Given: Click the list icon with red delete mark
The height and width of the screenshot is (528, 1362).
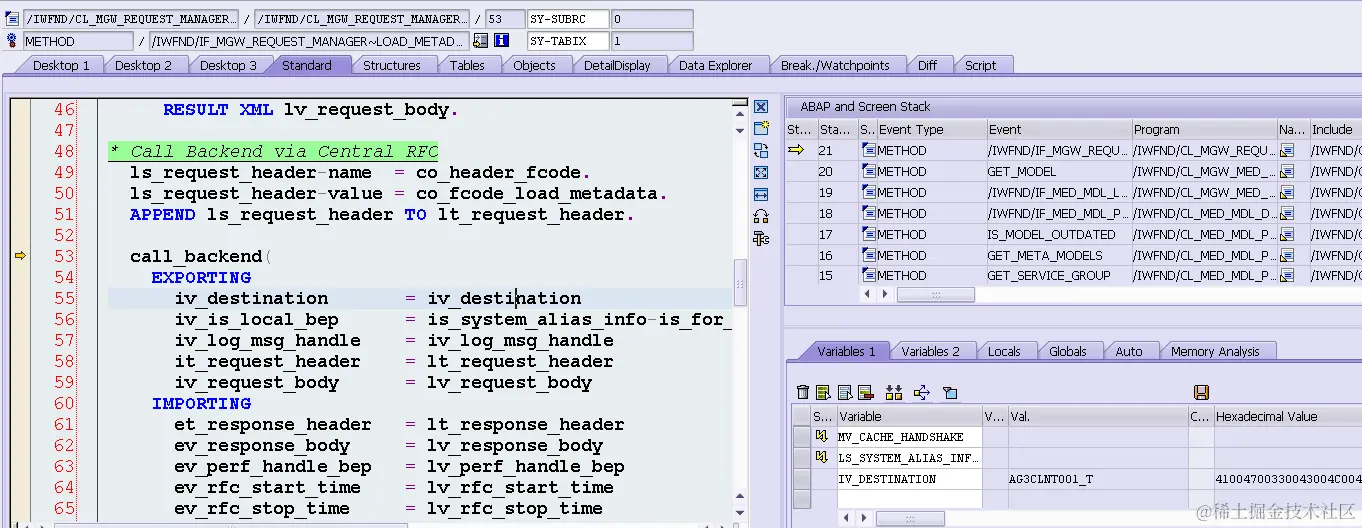Looking at the screenshot, I should point(866,393).
